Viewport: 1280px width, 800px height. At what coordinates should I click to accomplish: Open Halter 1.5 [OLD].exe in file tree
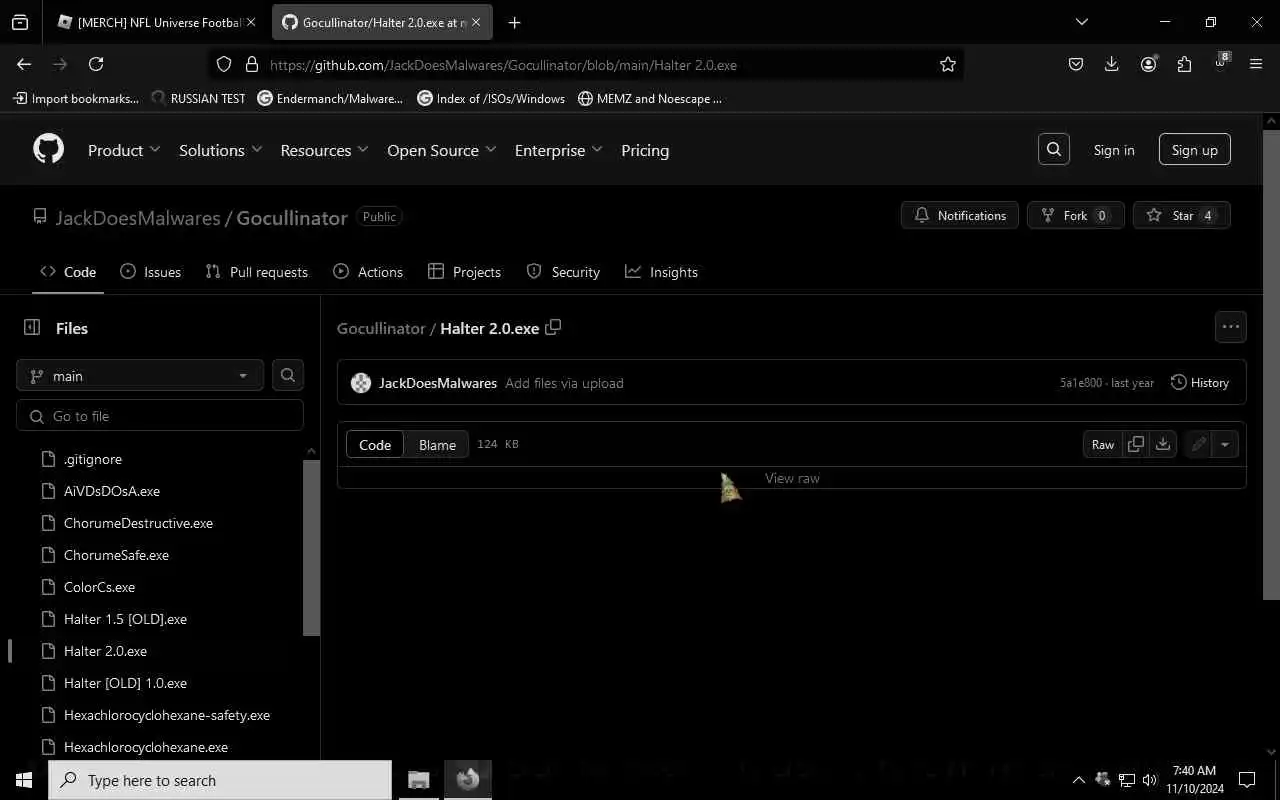125,619
